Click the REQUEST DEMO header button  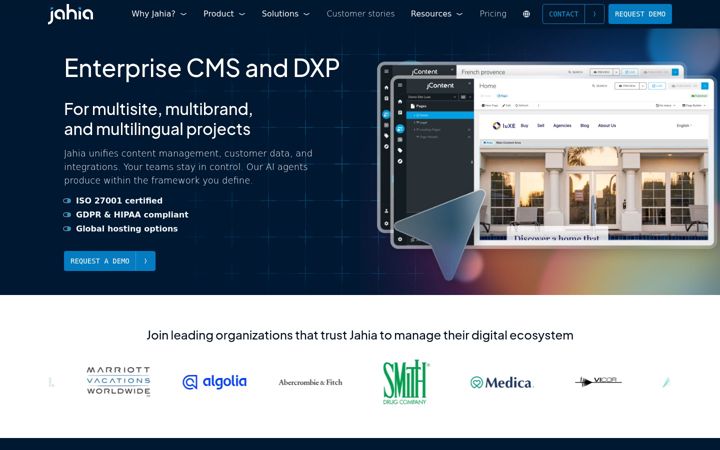[x=640, y=14]
